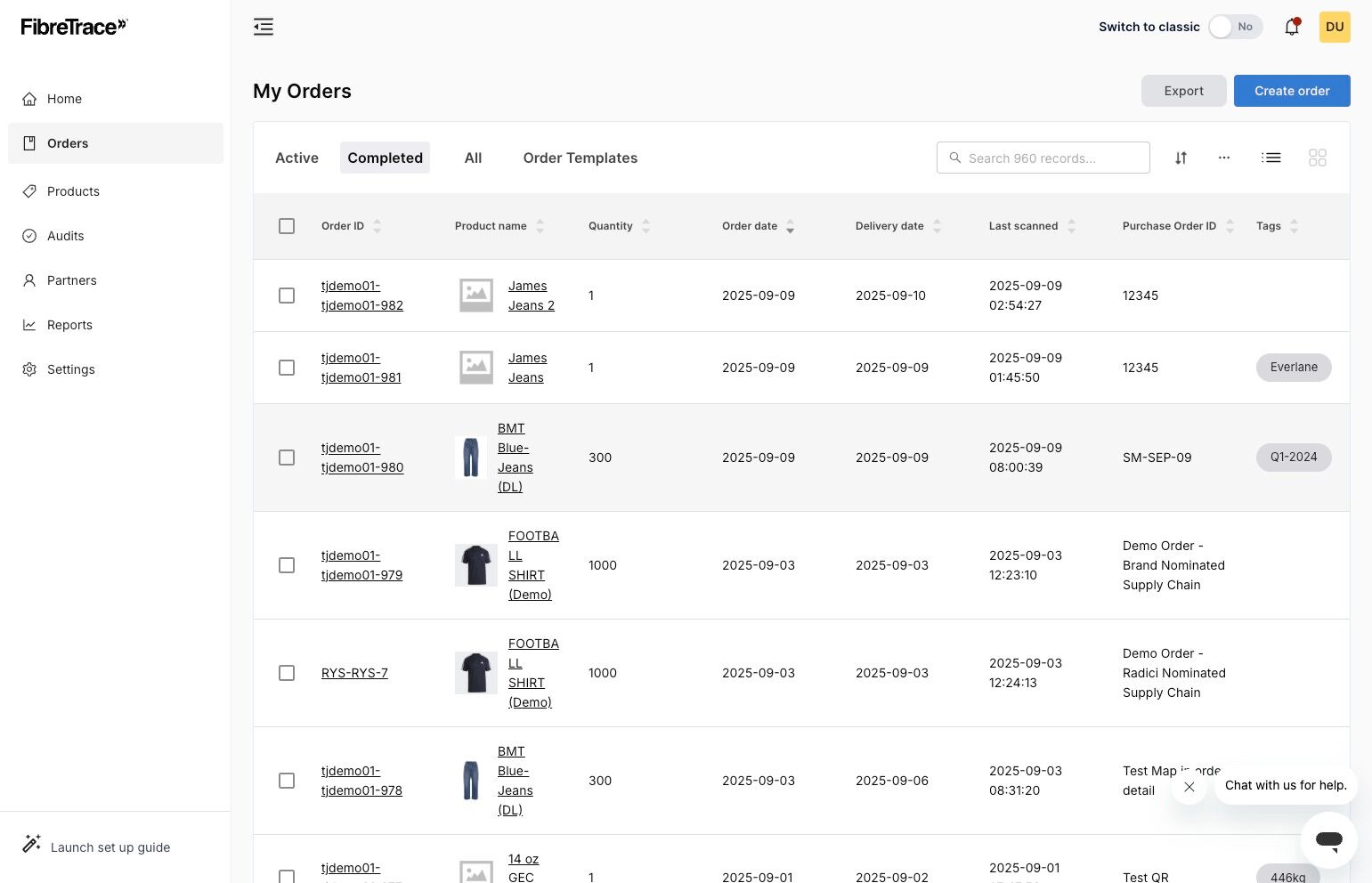This screenshot has height=883, width=1372.
Task: Click the FibreTrace logo
Action: coord(74,27)
